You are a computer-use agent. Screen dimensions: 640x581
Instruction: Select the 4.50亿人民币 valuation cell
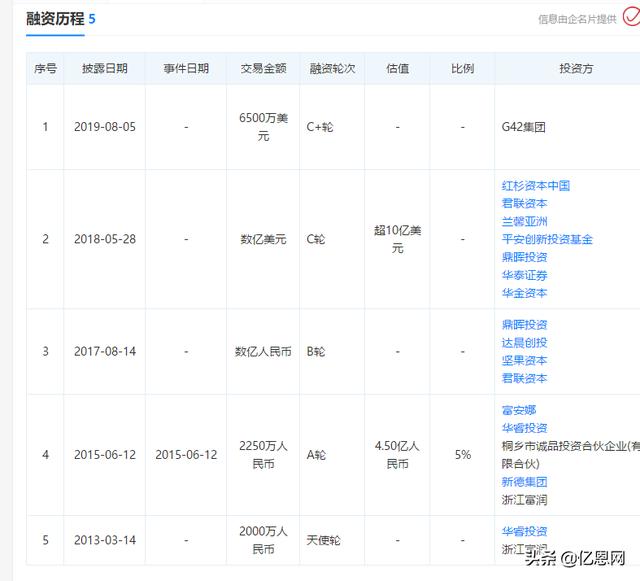[398, 455]
